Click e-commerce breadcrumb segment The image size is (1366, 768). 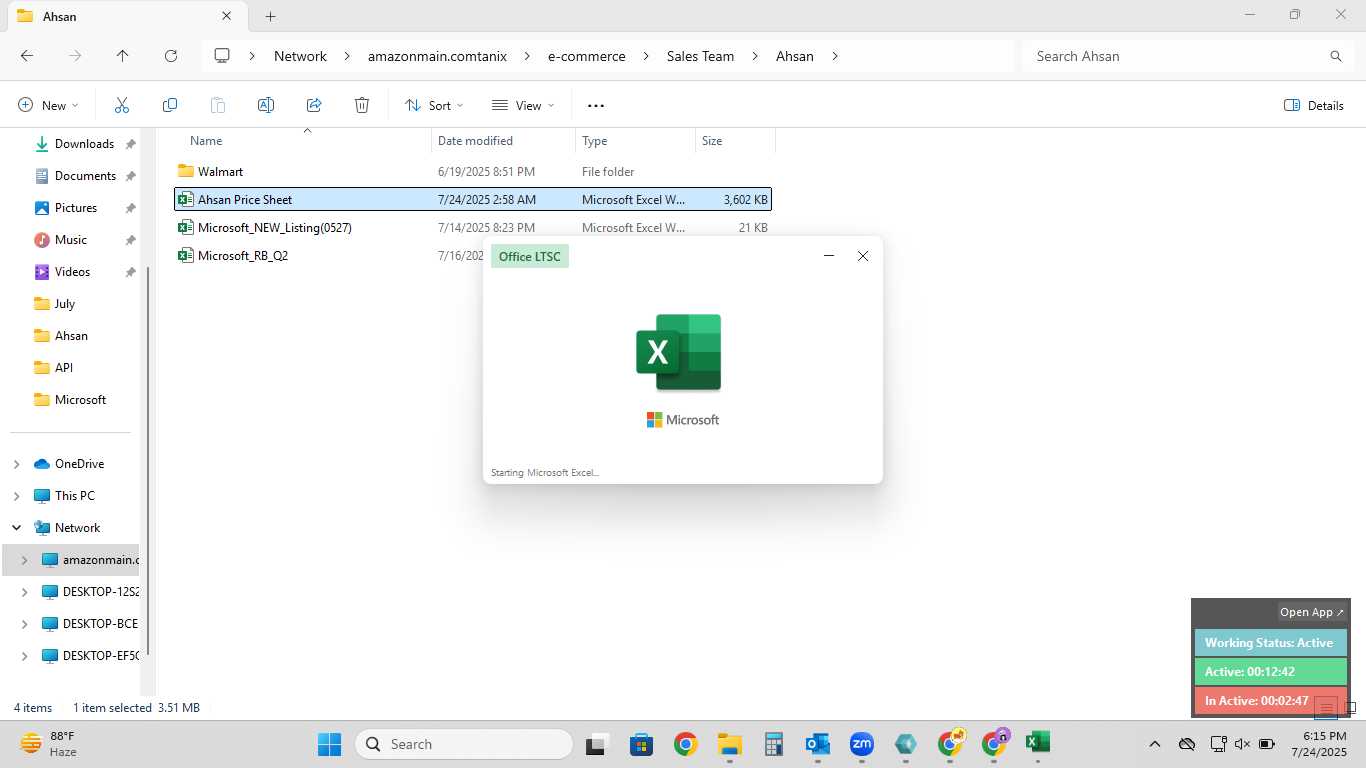586,56
